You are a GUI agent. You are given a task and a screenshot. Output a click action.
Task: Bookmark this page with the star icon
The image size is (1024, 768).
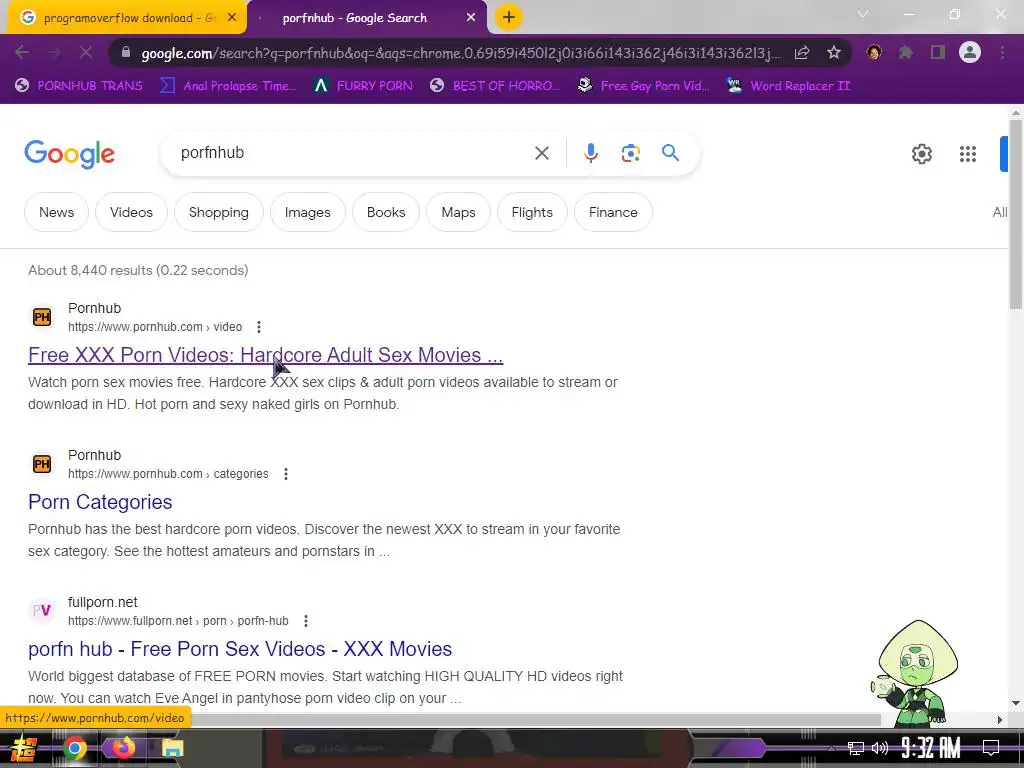(x=834, y=52)
